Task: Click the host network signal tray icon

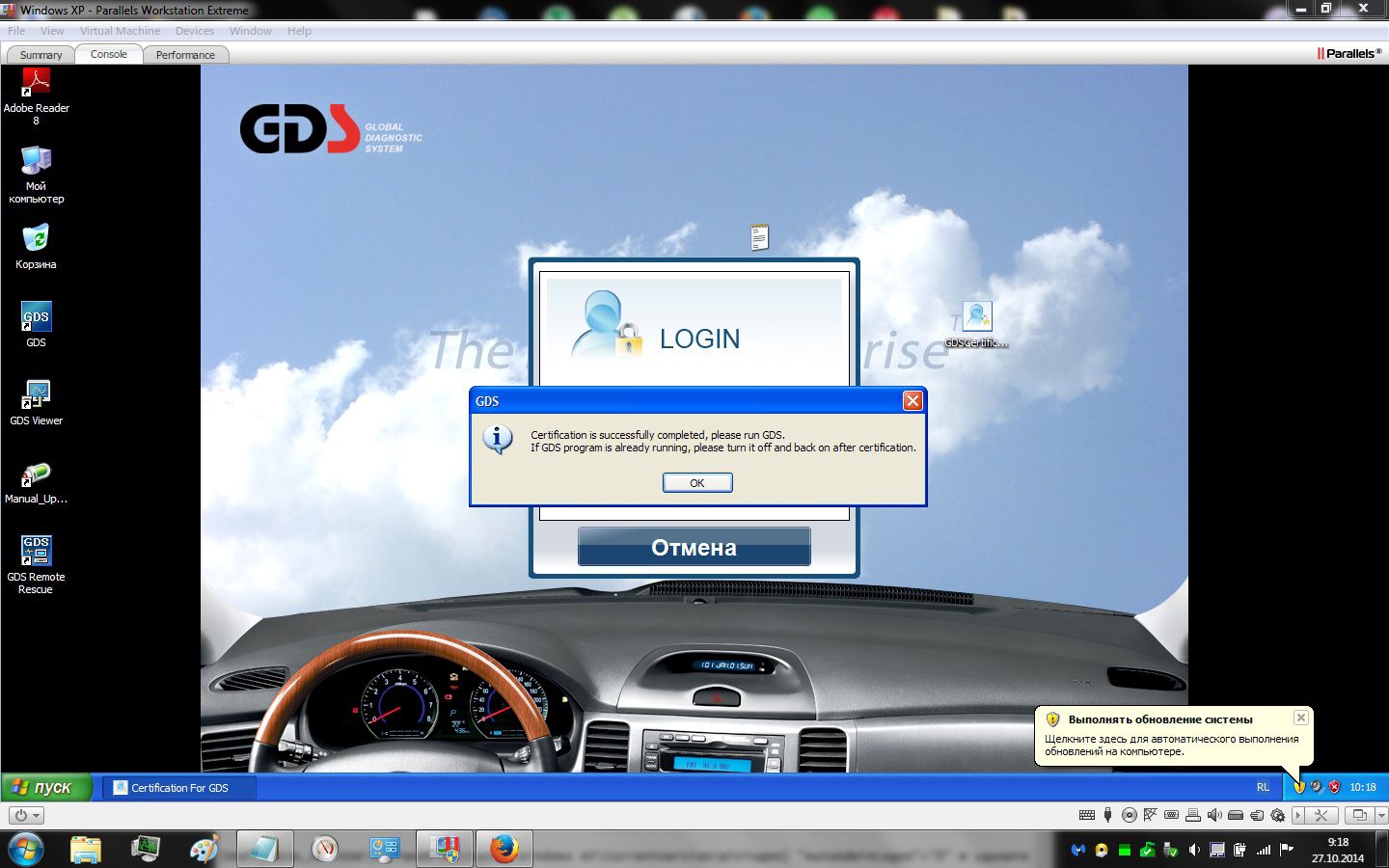Action: (1264, 850)
